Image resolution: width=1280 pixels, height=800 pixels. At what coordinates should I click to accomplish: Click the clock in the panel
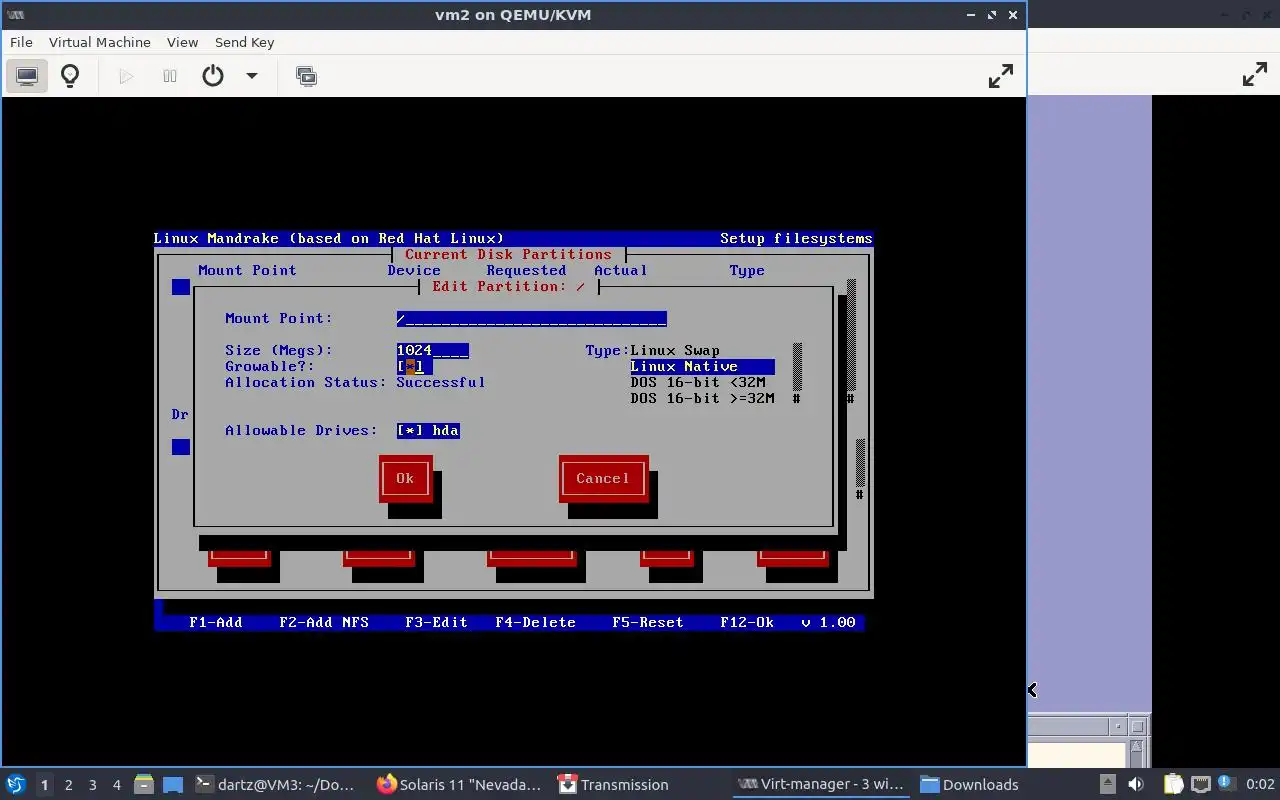[1261, 784]
